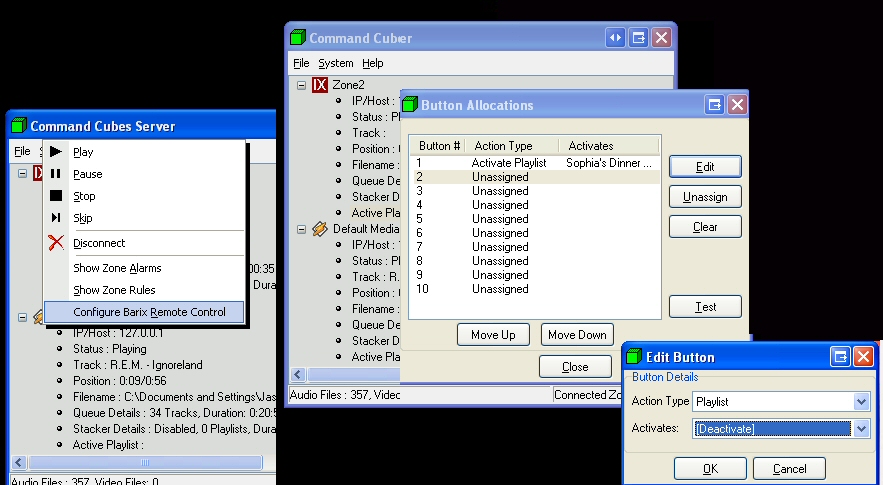
Task: Open Configure Barix Remote Control
Action: 149,312
